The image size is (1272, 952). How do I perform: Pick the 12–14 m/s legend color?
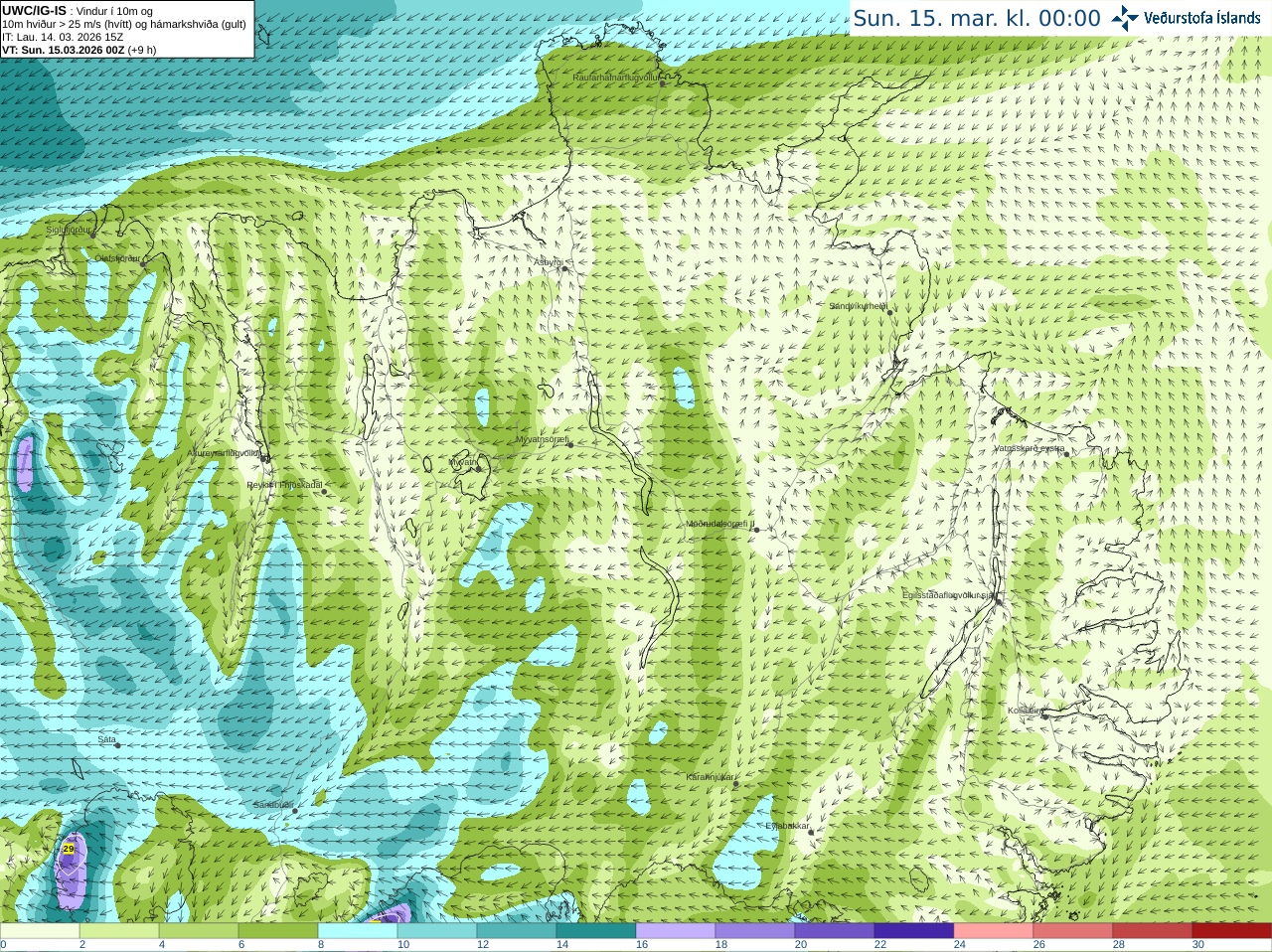point(517,931)
